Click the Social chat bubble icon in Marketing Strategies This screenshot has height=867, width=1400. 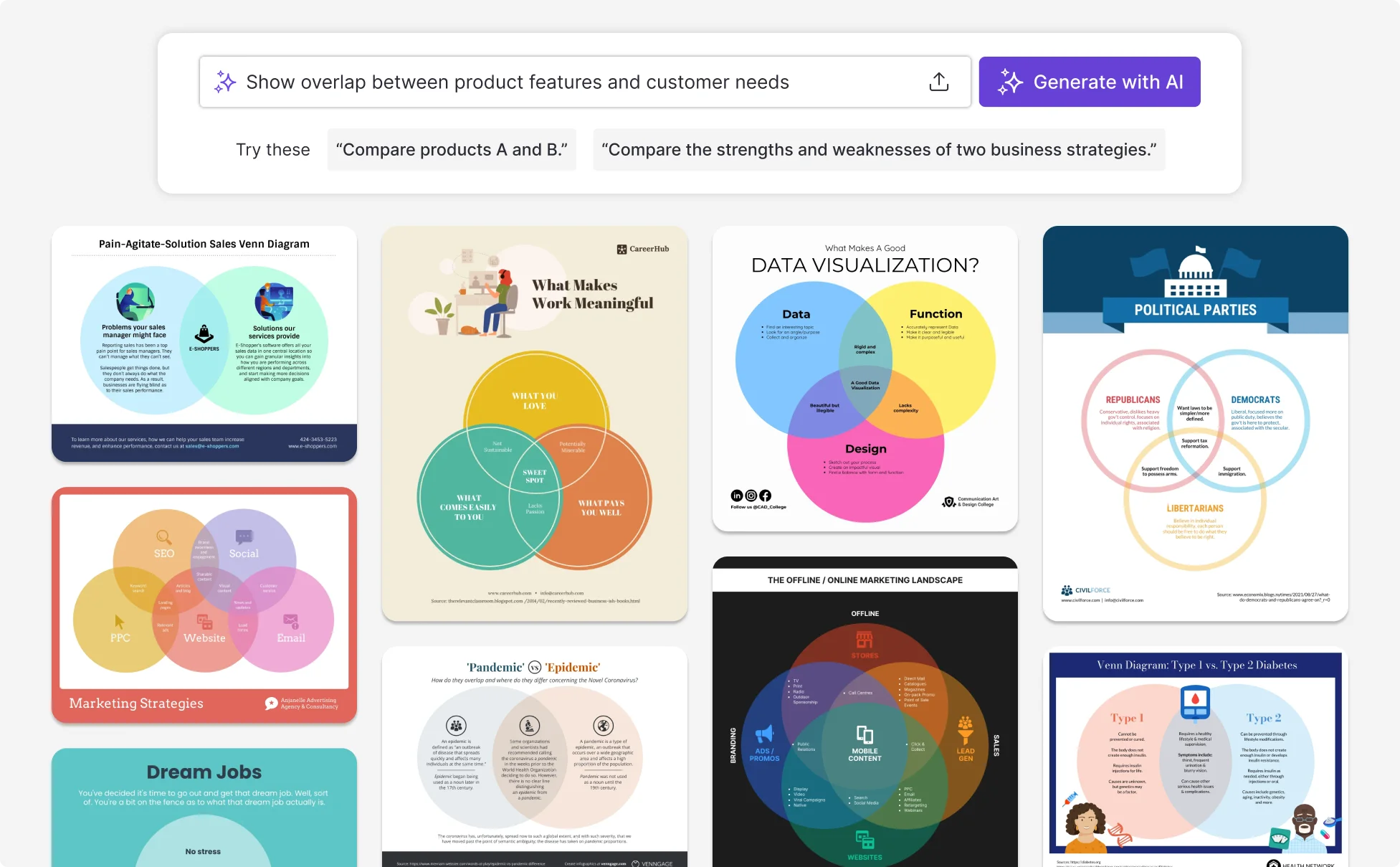coord(244,536)
